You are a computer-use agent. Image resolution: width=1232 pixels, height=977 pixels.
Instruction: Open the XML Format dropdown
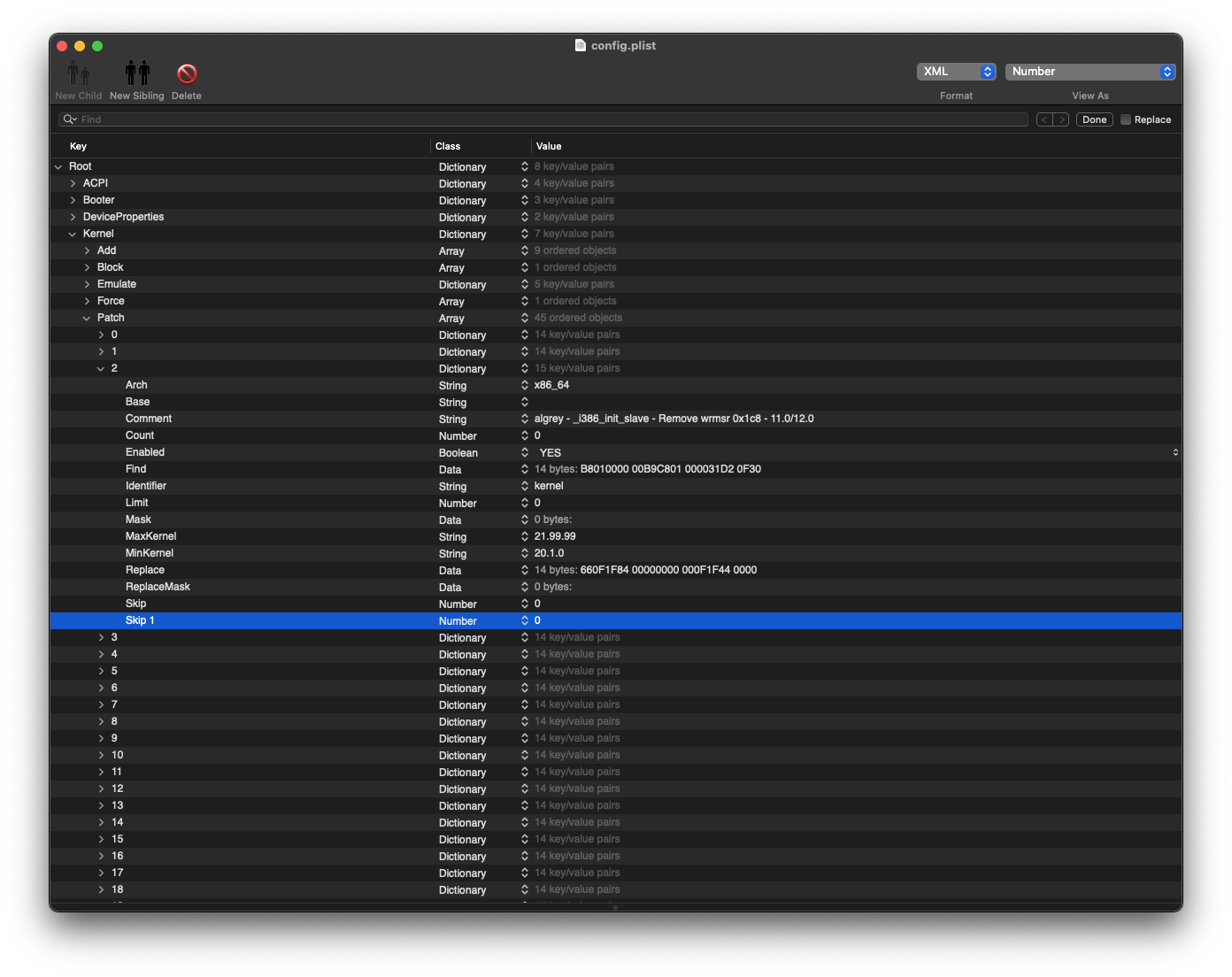click(956, 72)
